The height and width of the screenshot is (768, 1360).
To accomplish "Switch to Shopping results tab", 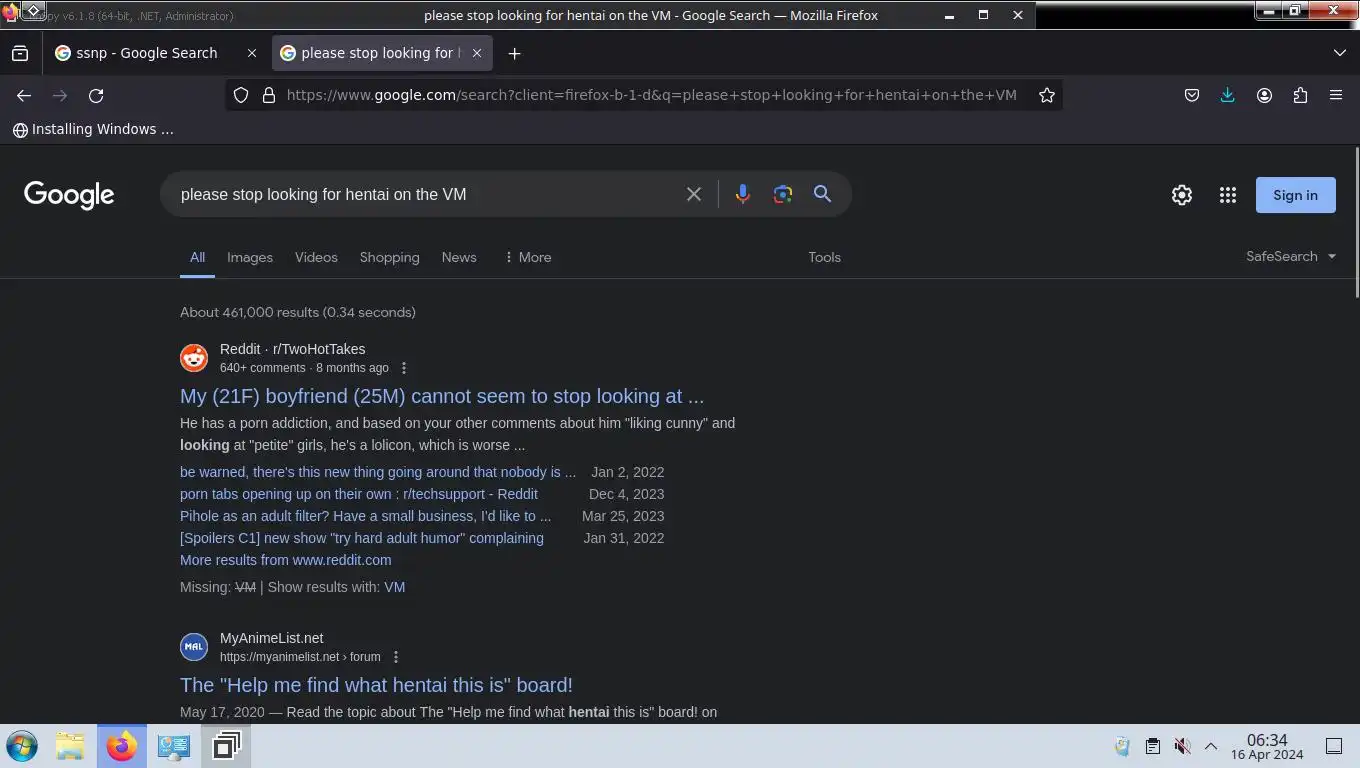I will pyautogui.click(x=389, y=257).
